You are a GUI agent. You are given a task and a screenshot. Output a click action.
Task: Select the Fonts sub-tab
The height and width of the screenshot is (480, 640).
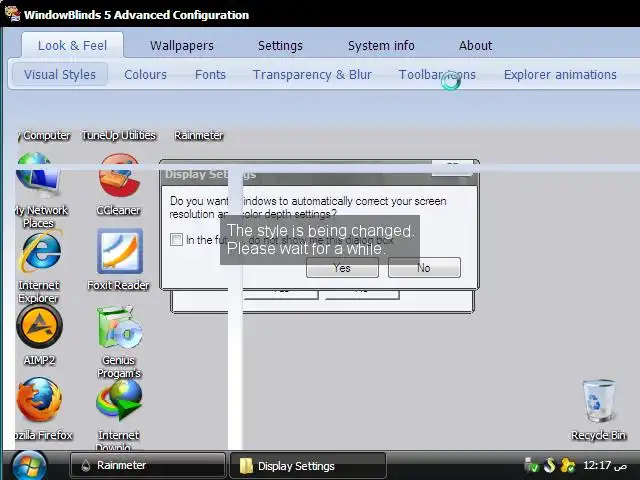210,74
